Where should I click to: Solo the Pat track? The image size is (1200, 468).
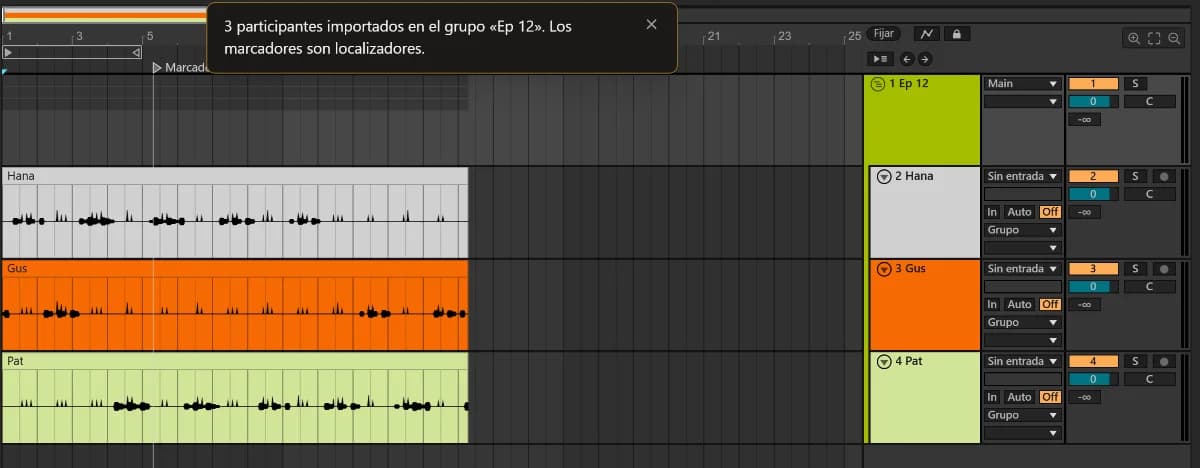(1135, 361)
